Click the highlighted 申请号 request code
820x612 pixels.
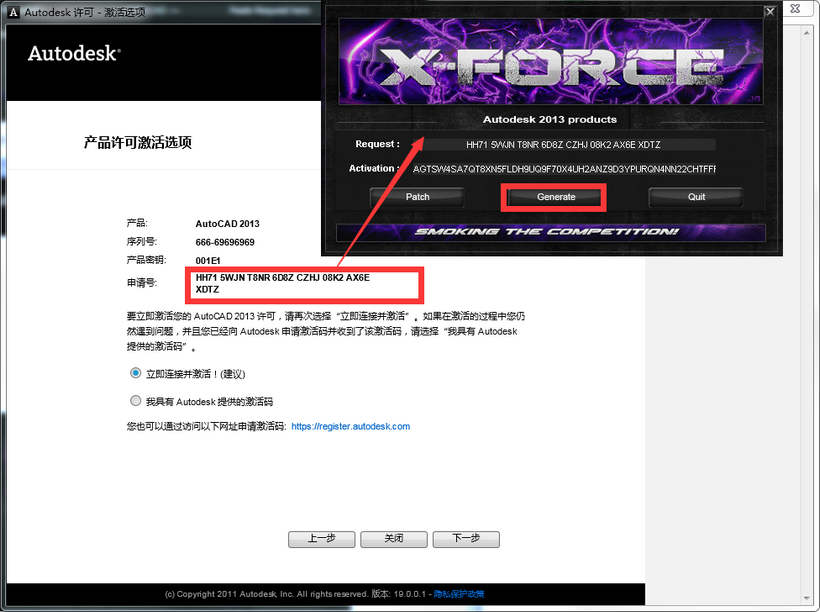click(301, 282)
